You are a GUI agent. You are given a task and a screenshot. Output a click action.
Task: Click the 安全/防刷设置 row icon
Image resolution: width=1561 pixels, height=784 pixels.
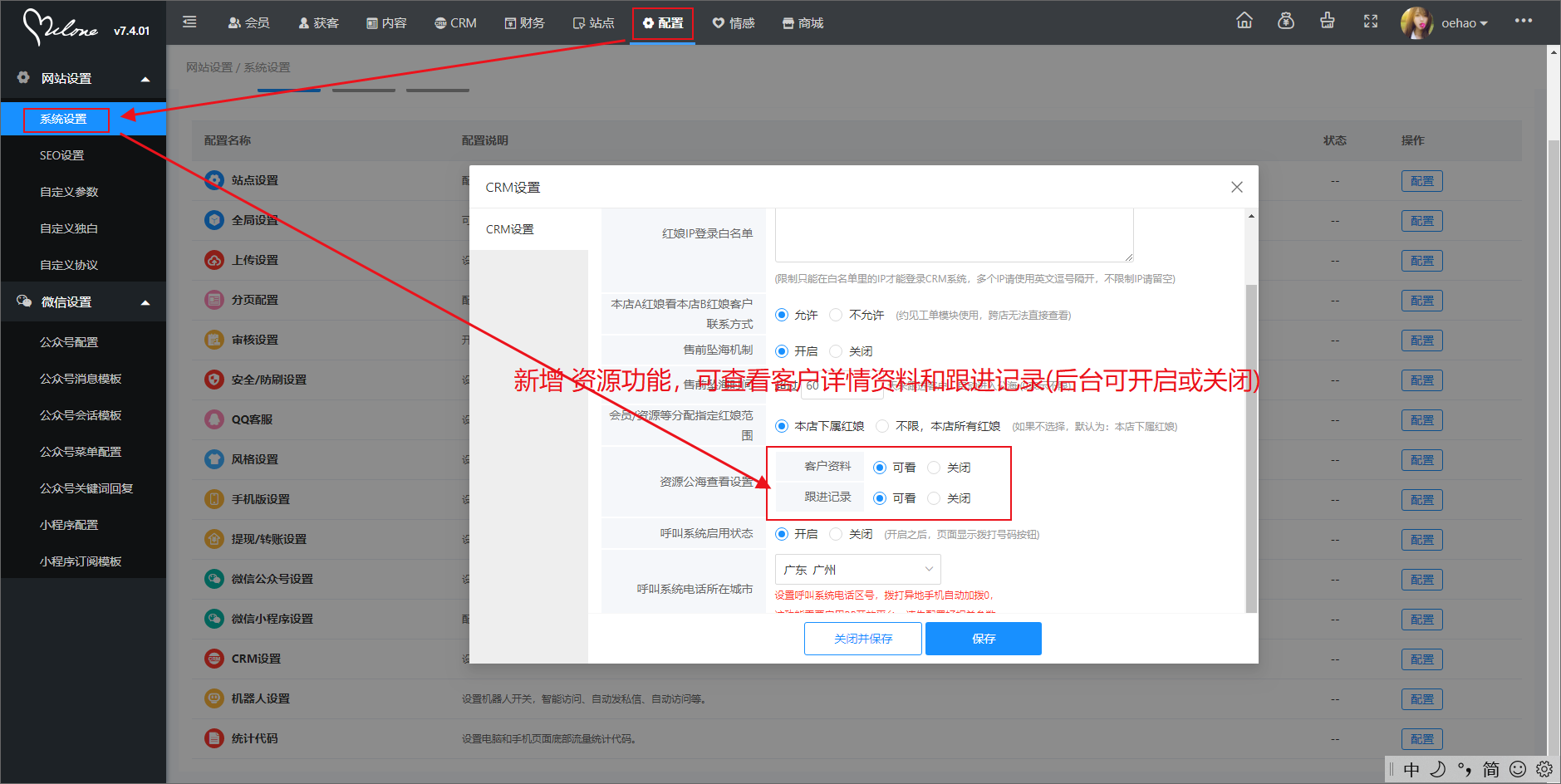(x=214, y=380)
